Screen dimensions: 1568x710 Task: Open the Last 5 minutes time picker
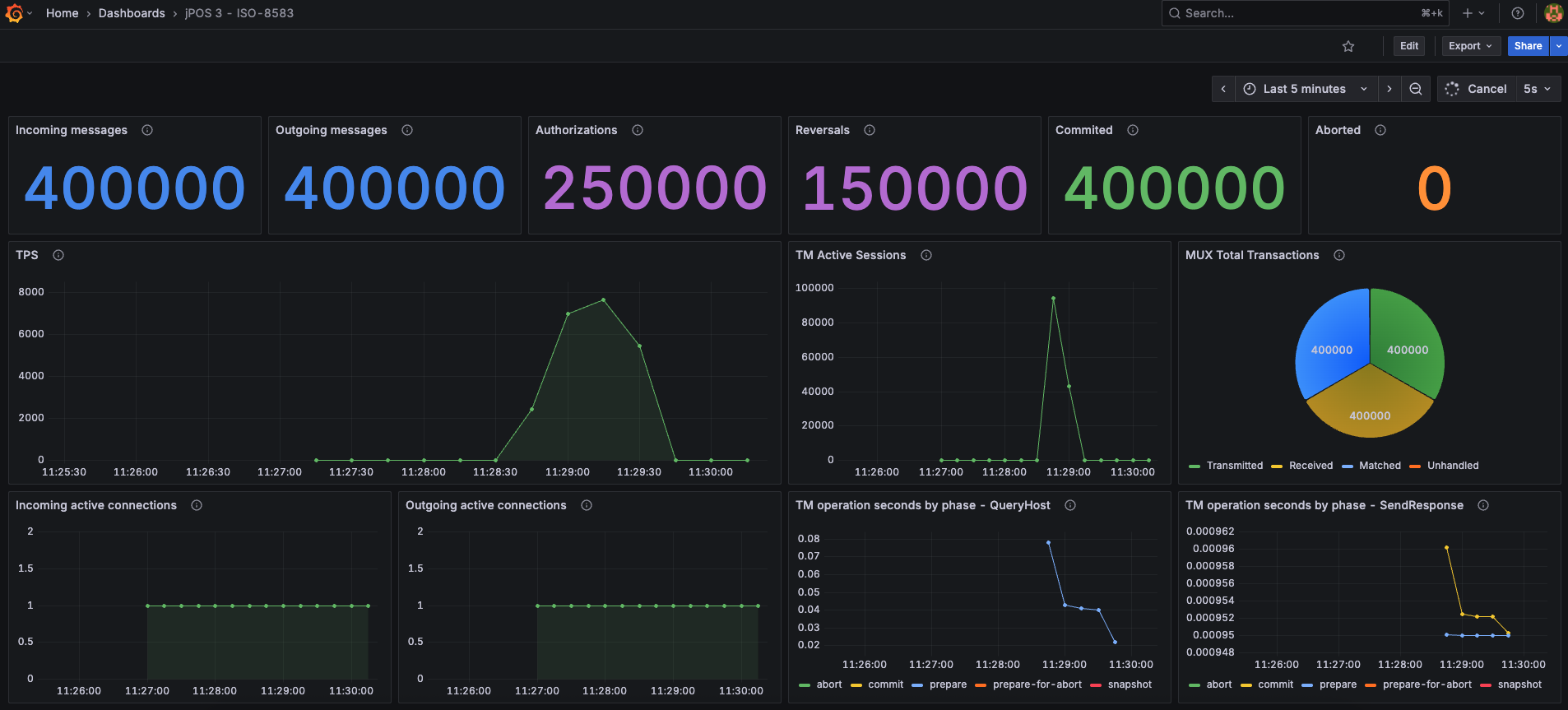pos(1304,89)
